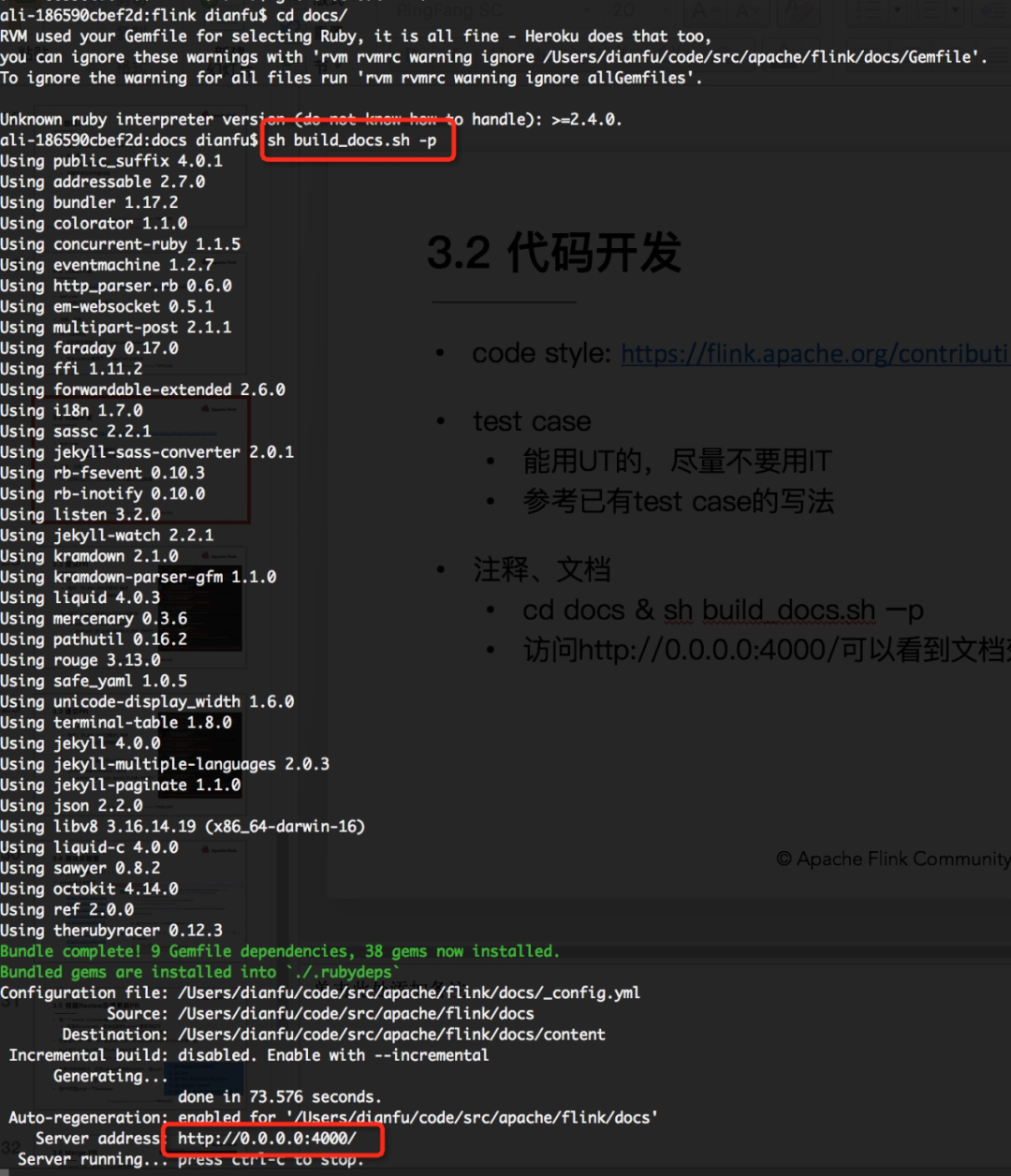Viewport: 1011px width, 1176px height.
Task: Click line 'Using listen 3.2.0'
Action: [x=81, y=514]
